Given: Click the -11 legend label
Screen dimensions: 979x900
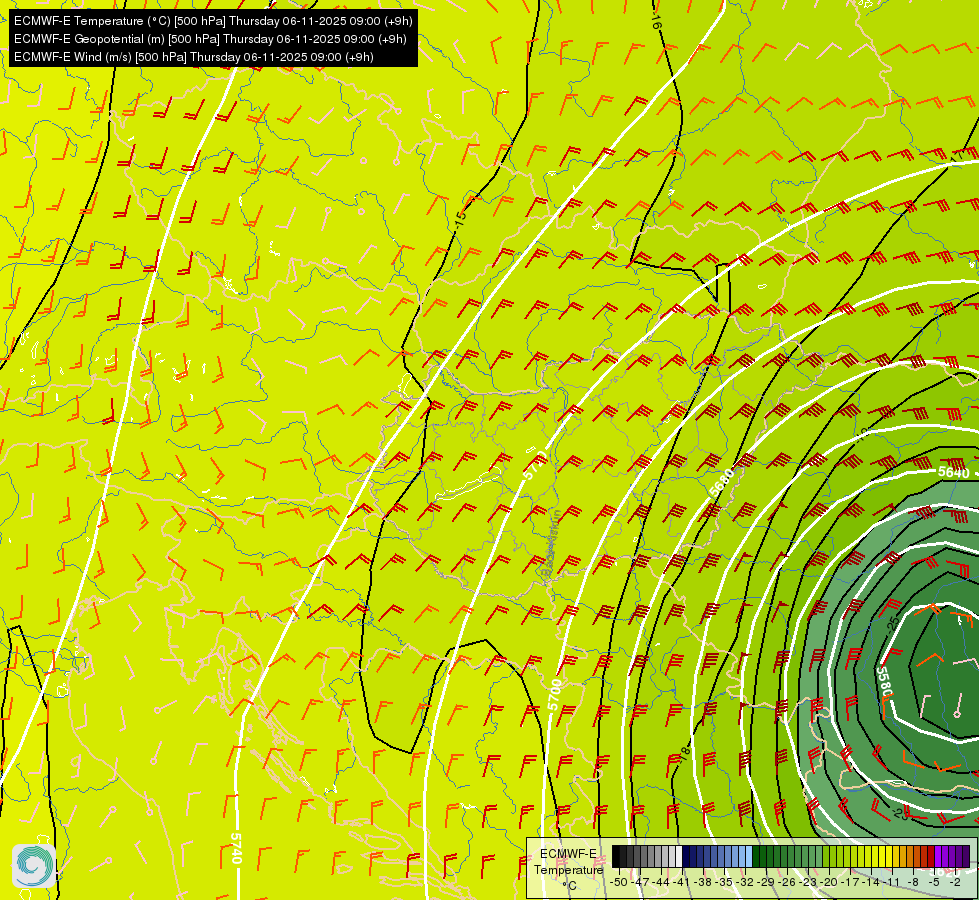Looking at the screenshot, I should point(891,882).
